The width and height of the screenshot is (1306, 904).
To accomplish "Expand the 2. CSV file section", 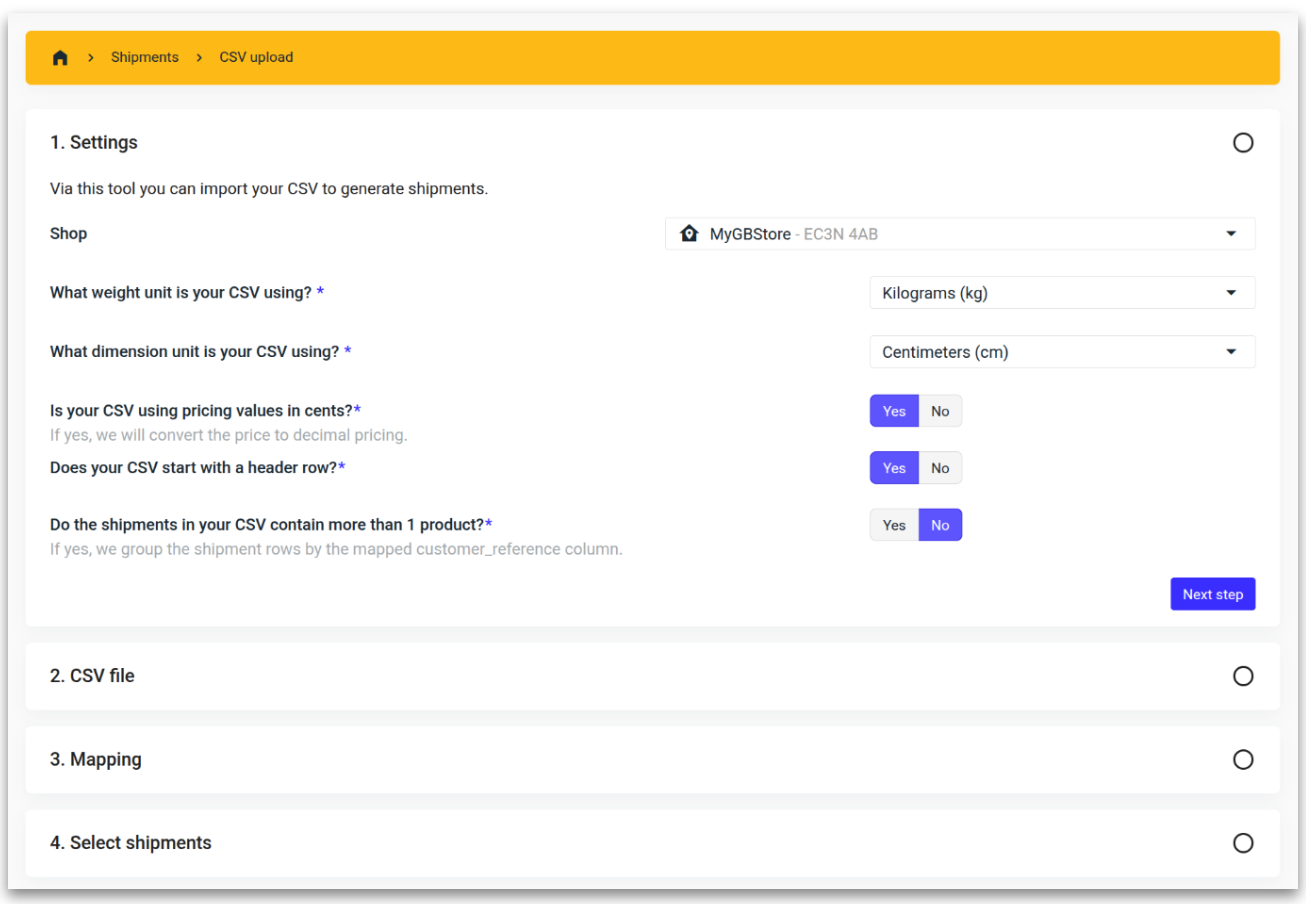I will pos(92,676).
